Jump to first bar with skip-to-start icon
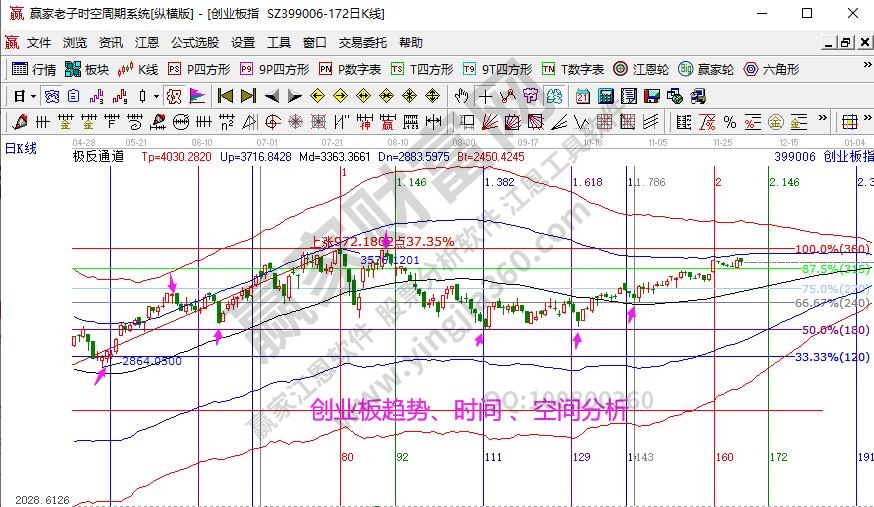 click(x=225, y=96)
